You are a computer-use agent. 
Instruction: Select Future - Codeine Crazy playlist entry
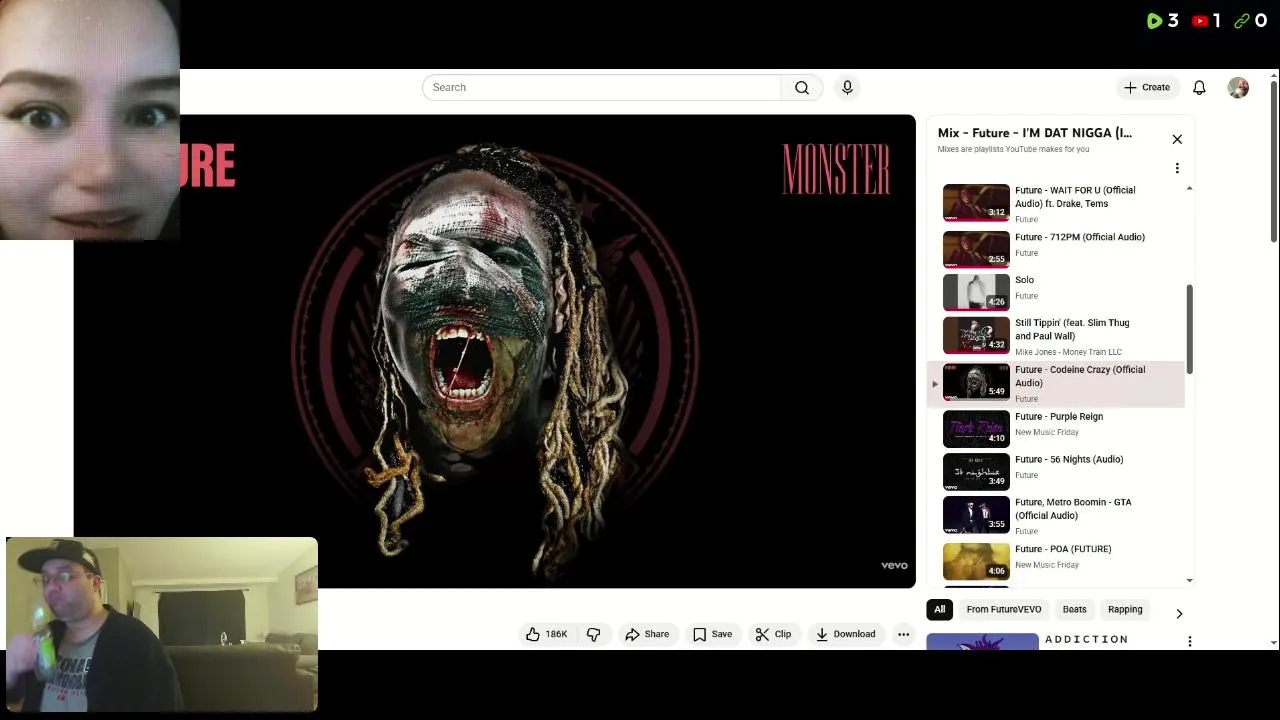(x=1056, y=384)
